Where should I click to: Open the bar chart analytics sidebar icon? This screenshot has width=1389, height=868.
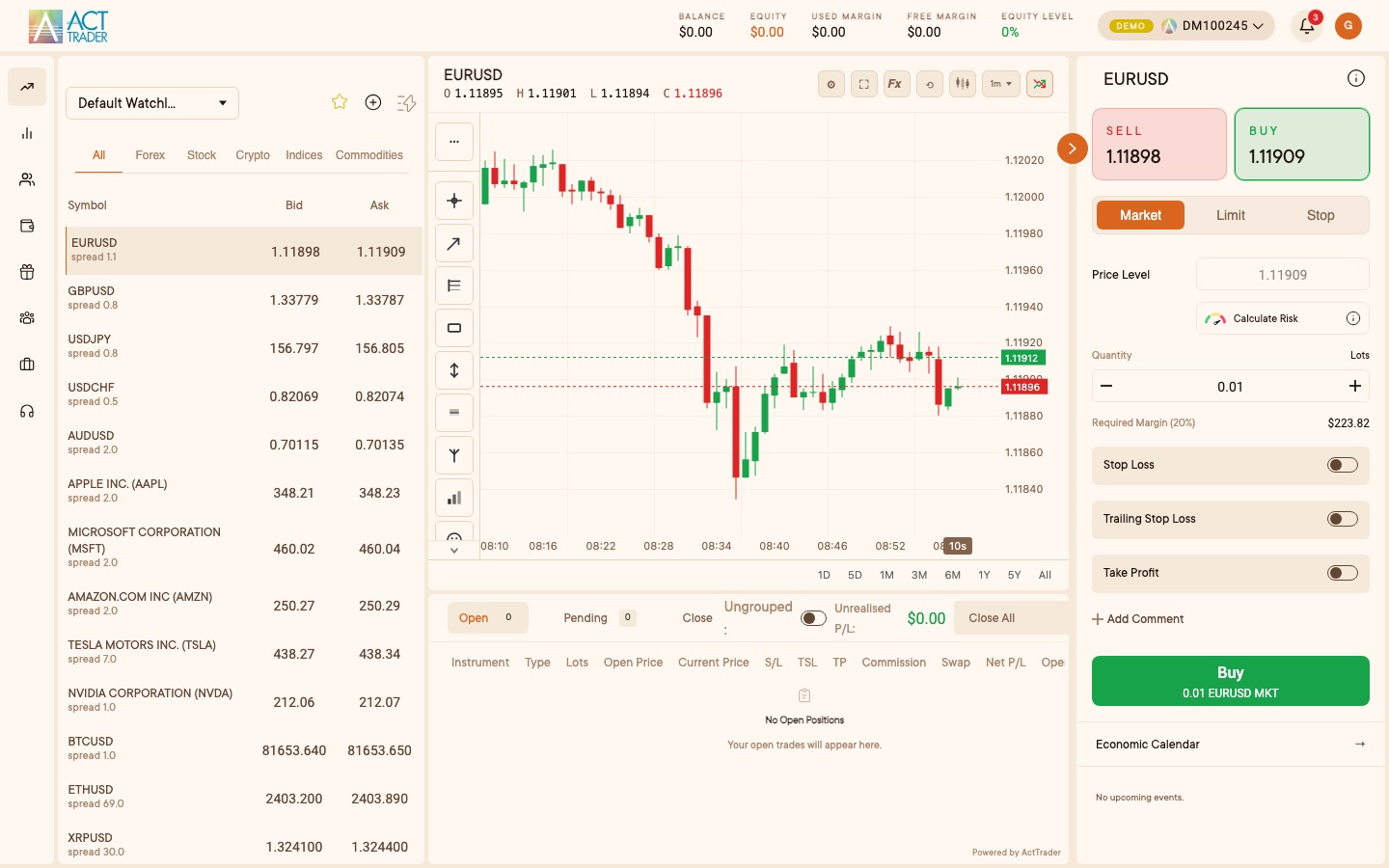(27, 133)
